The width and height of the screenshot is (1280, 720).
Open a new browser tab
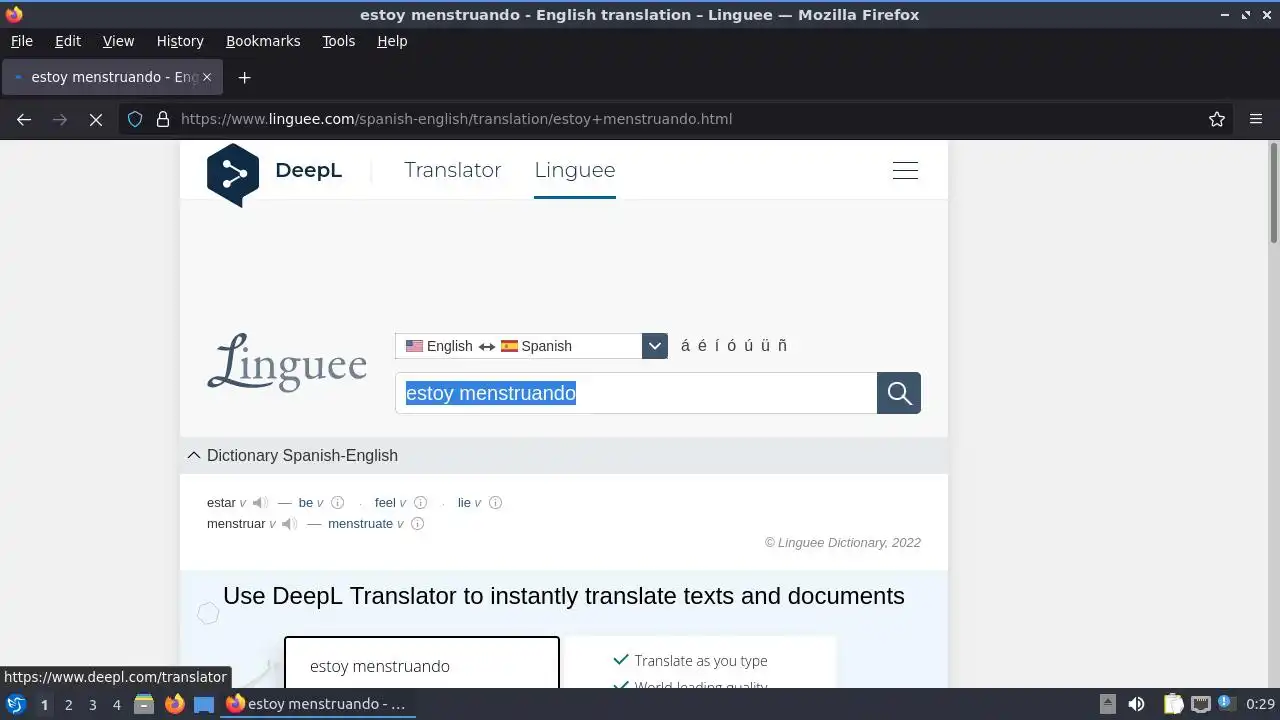(244, 77)
